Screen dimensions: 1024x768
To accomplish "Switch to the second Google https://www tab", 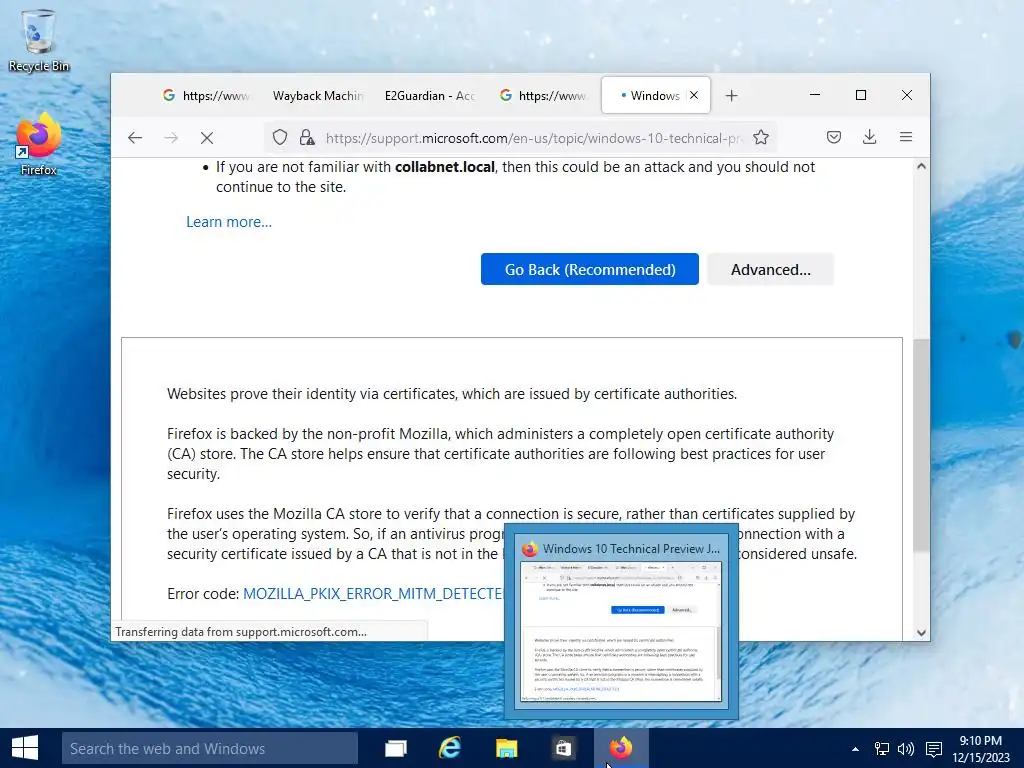I will [x=542, y=96].
